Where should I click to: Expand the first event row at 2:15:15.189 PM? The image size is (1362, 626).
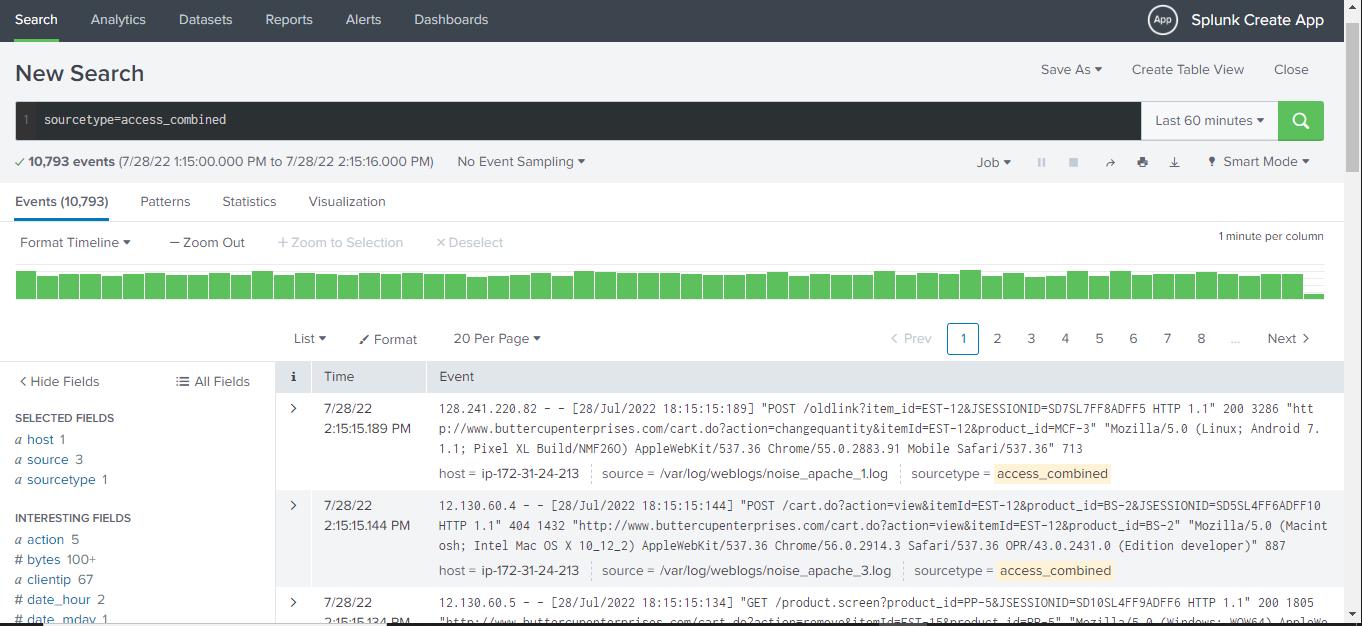pos(293,408)
